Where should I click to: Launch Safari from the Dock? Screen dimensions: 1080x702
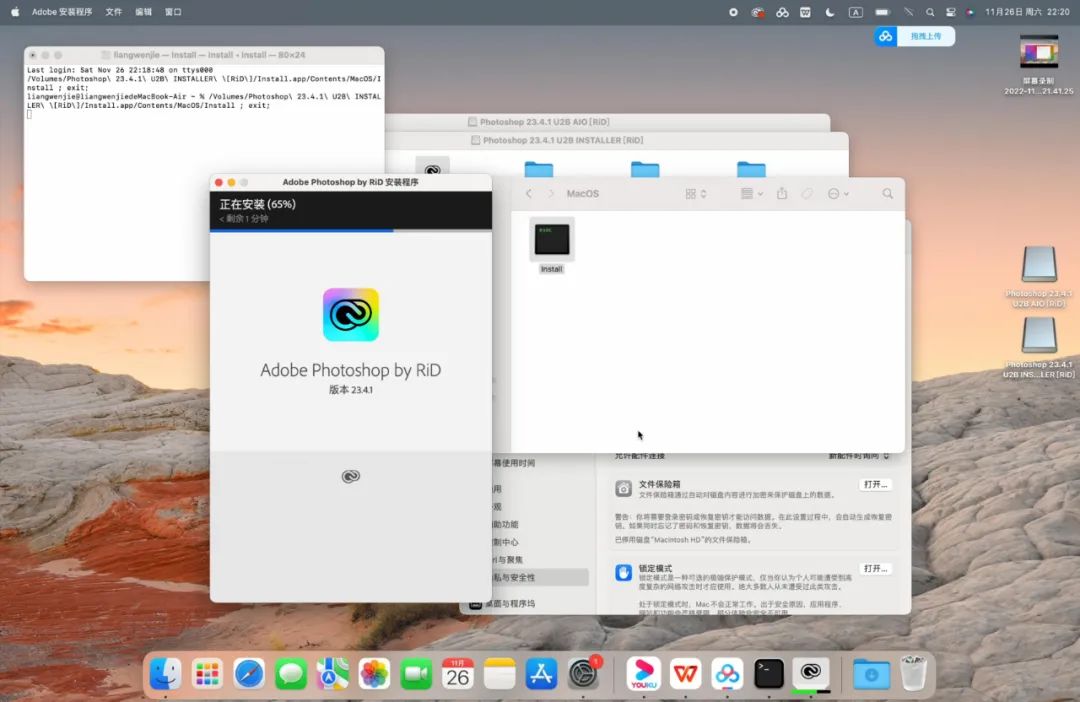pyautogui.click(x=249, y=673)
